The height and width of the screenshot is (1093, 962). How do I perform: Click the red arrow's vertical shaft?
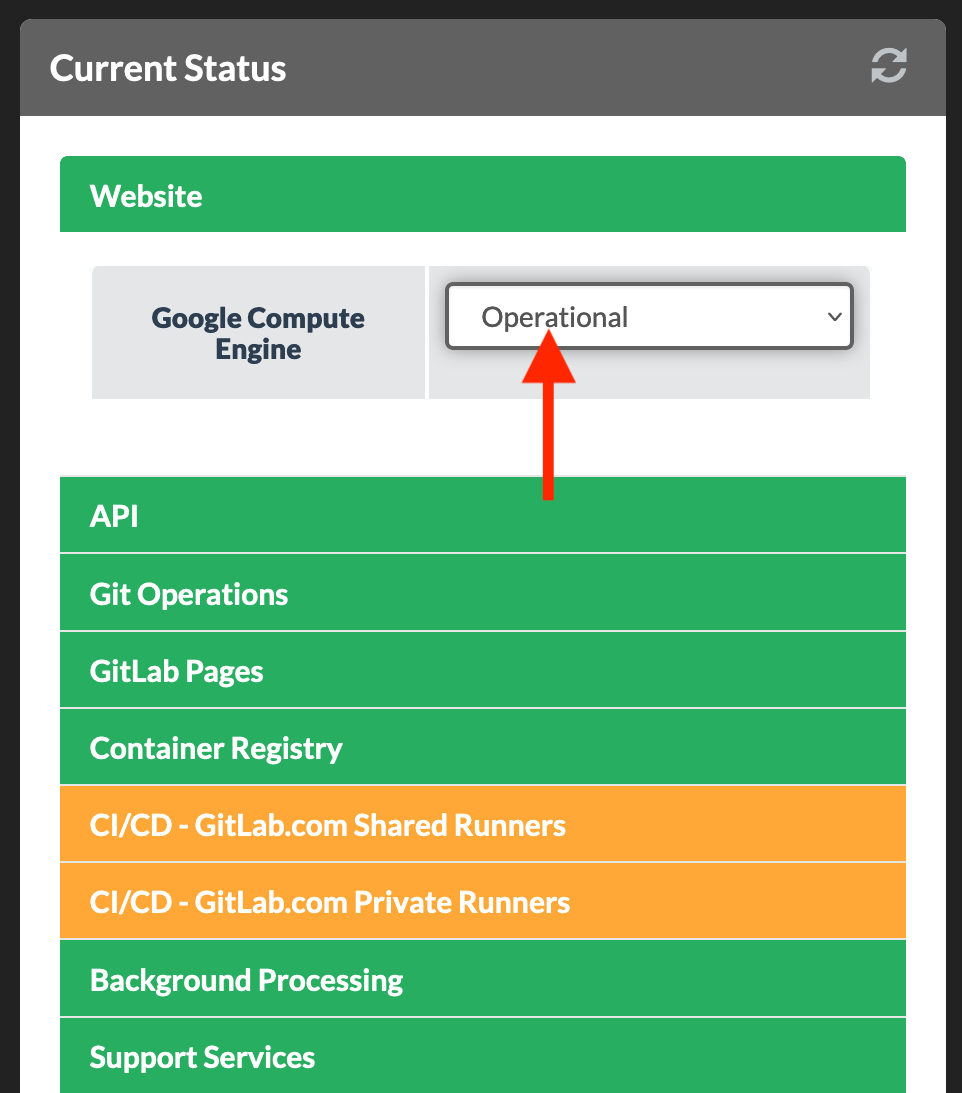[x=548, y=440]
